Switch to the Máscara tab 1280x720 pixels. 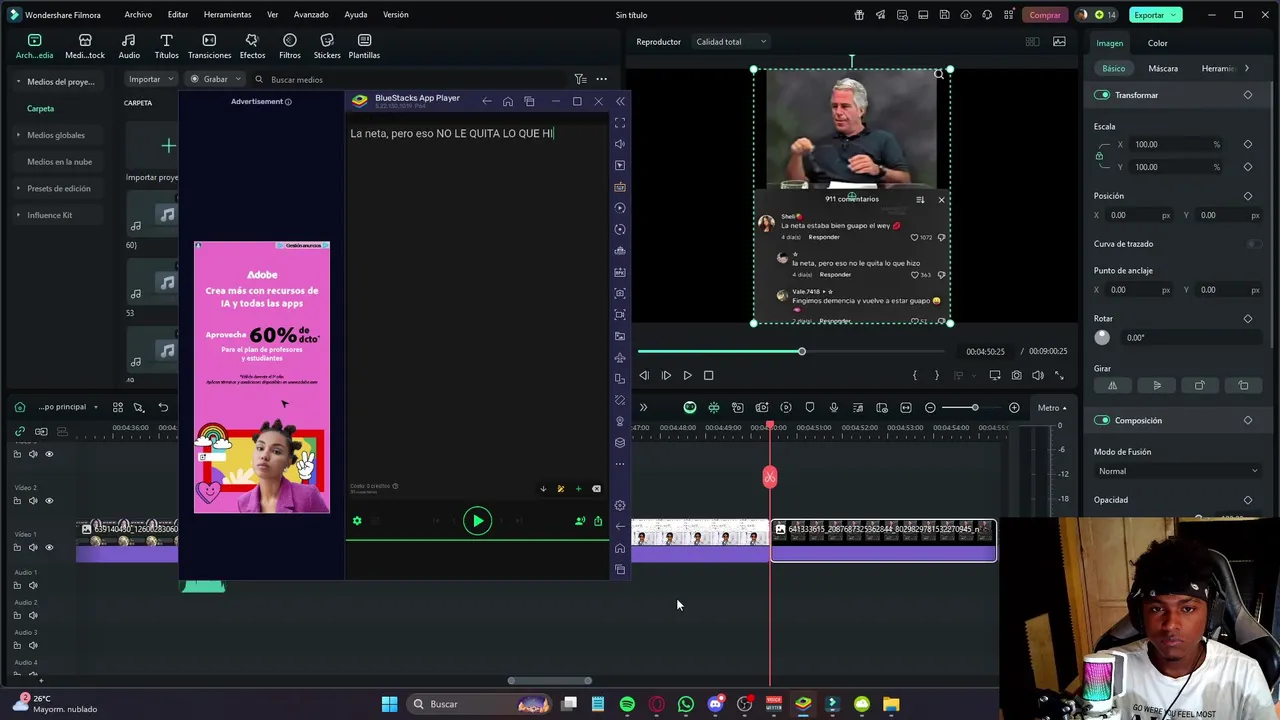(1163, 68)
